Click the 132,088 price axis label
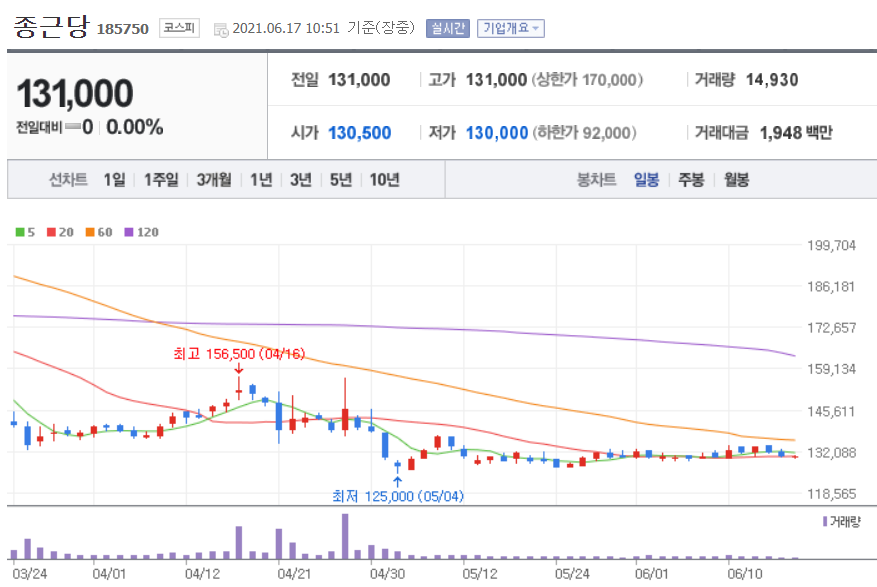877x587 pixels. point(831,453)
